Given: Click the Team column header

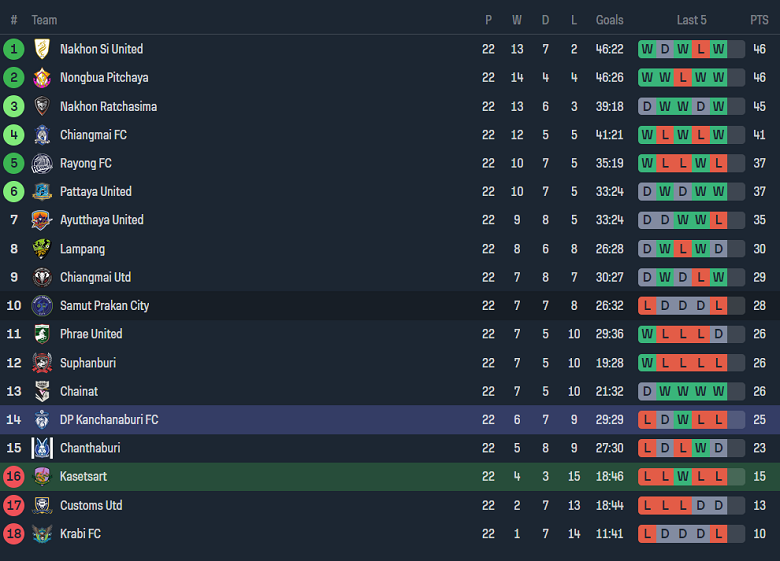Looking at the screenshot, I should point(44,20).
